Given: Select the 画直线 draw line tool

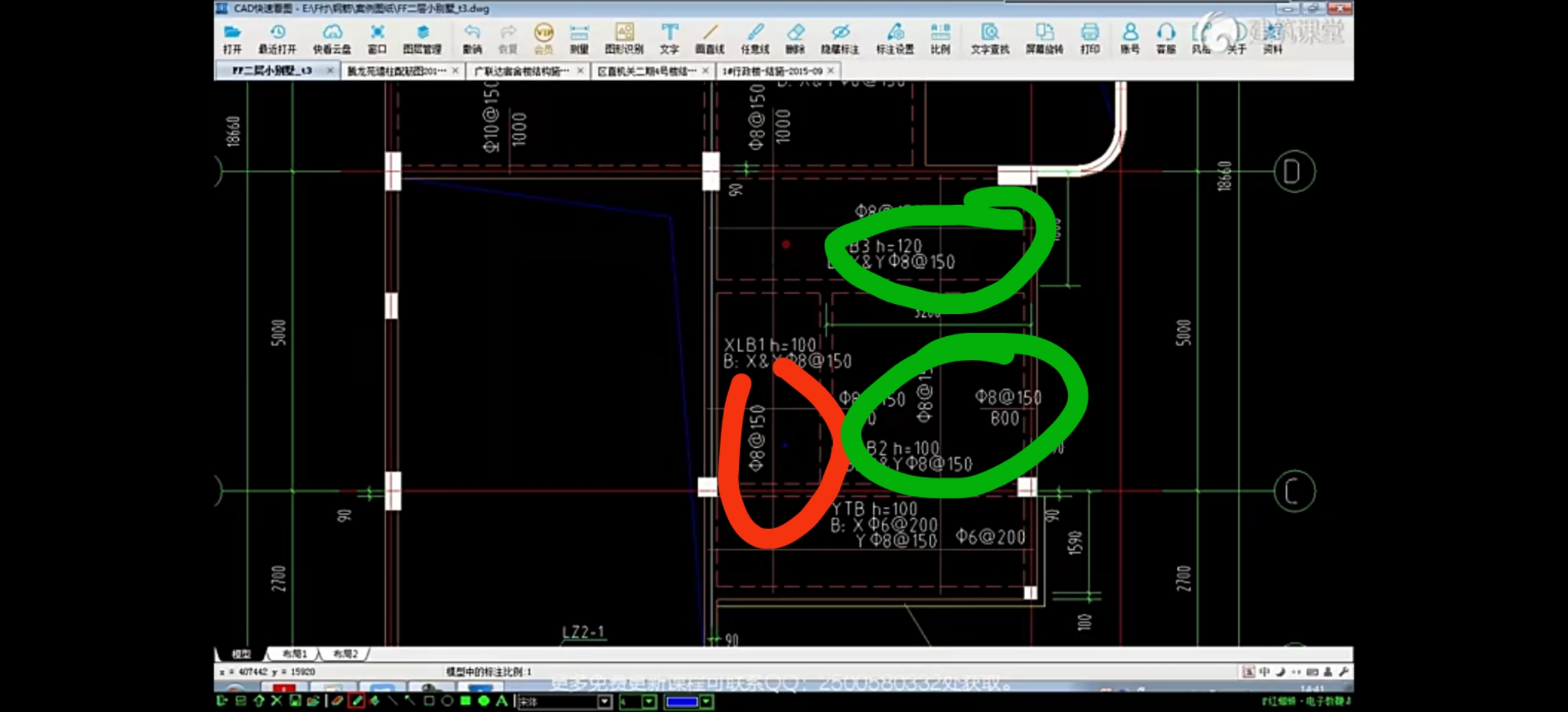Looking at the screenshot, I should (710, 39).
